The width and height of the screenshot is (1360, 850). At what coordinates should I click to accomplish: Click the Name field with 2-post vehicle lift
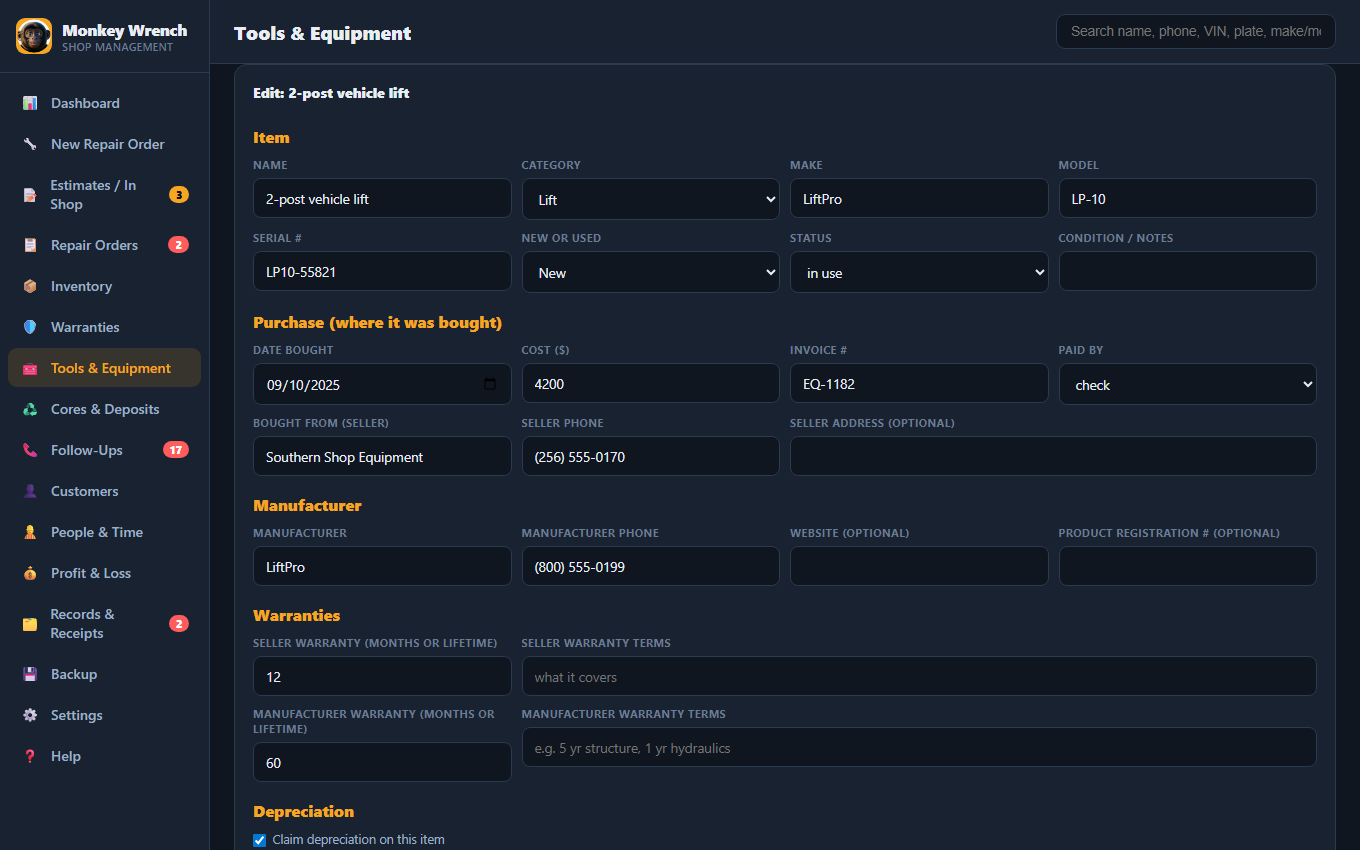pos(382,198)
